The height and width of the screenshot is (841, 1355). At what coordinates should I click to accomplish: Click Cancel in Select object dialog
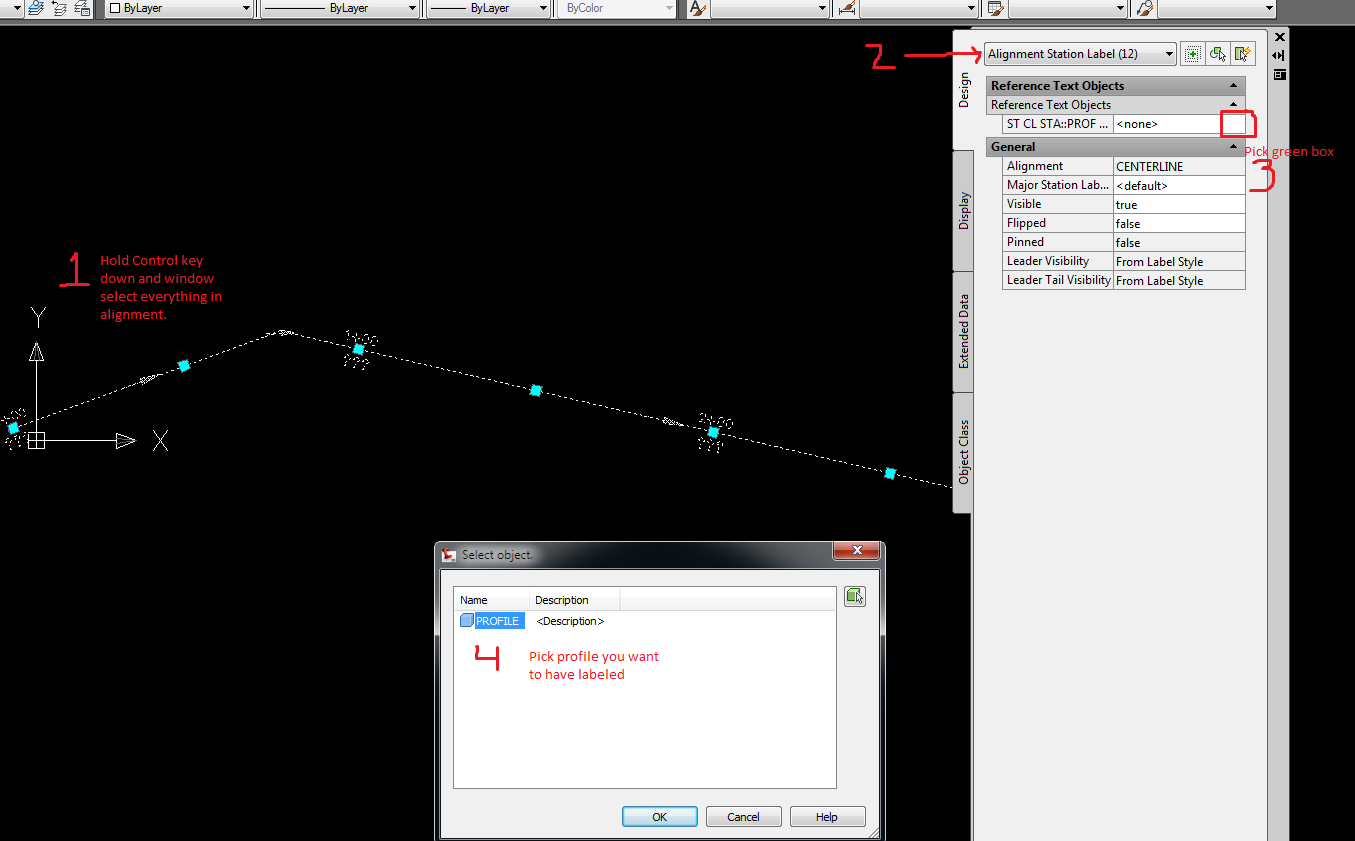743,817
